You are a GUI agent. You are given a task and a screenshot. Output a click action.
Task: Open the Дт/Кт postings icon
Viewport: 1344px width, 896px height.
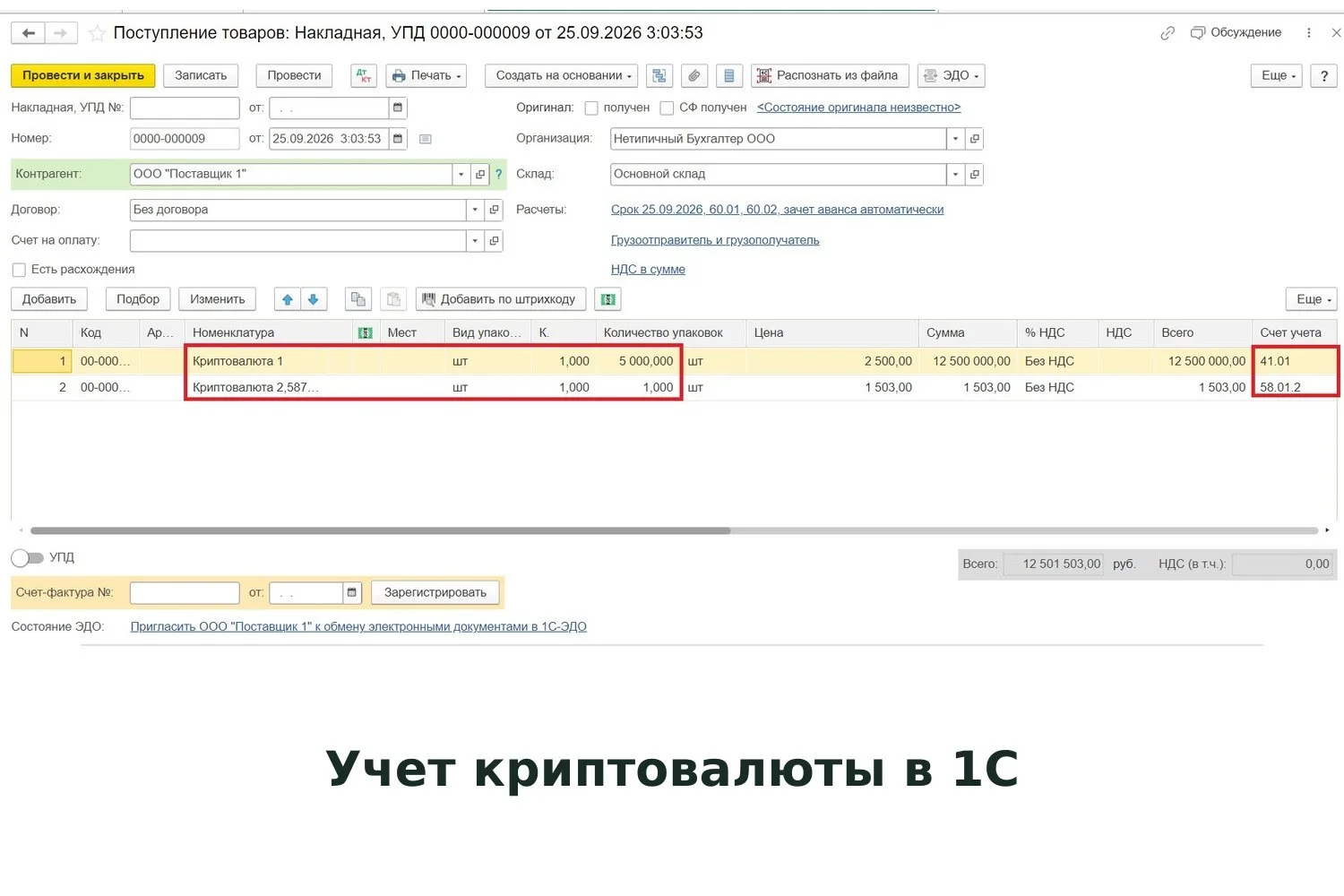point(364,76)
